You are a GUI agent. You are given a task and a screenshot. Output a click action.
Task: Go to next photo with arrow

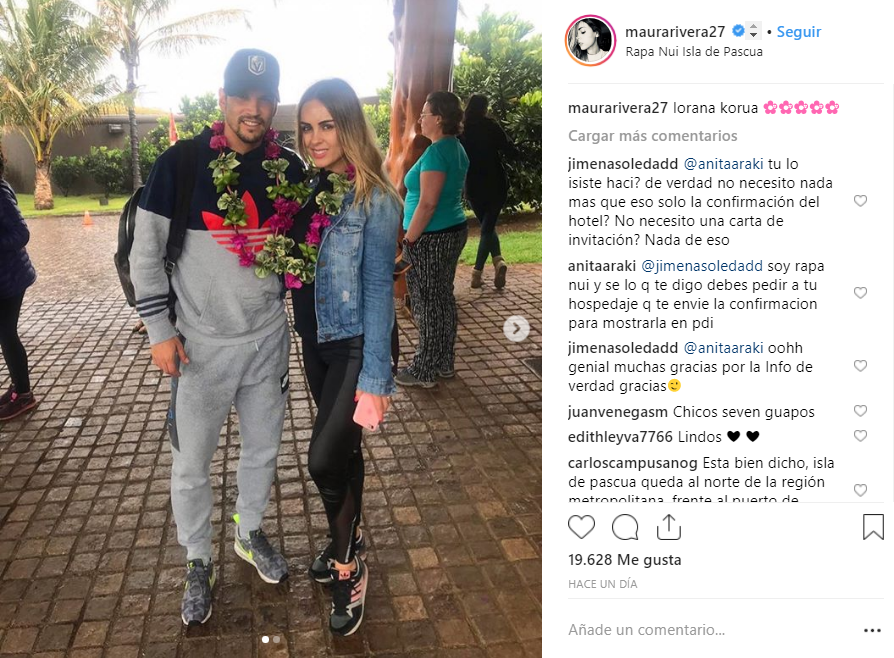point(517,328)
